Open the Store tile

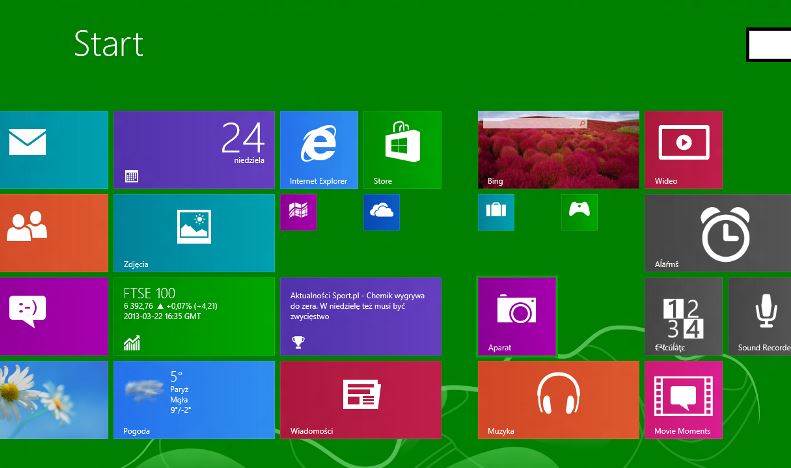[402, 150]
